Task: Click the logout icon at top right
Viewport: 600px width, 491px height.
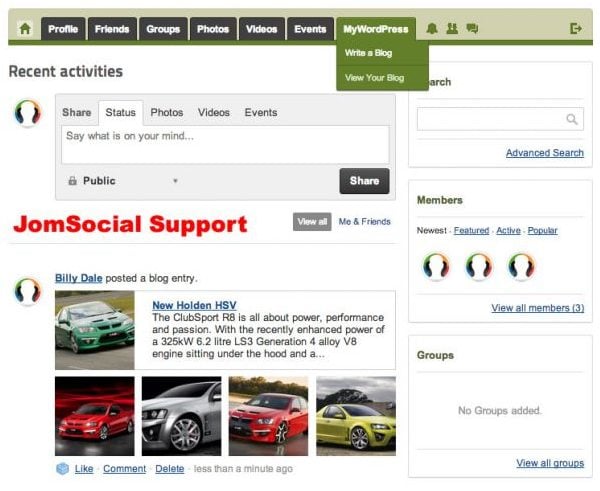Action: tap(576, 29)
